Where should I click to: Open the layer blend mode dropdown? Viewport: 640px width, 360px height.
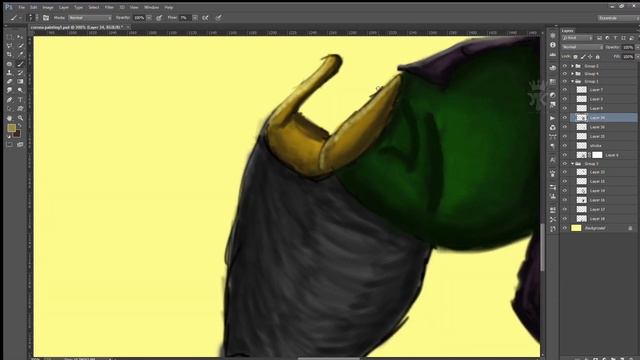pyautogui.click(x=582, y=47)
